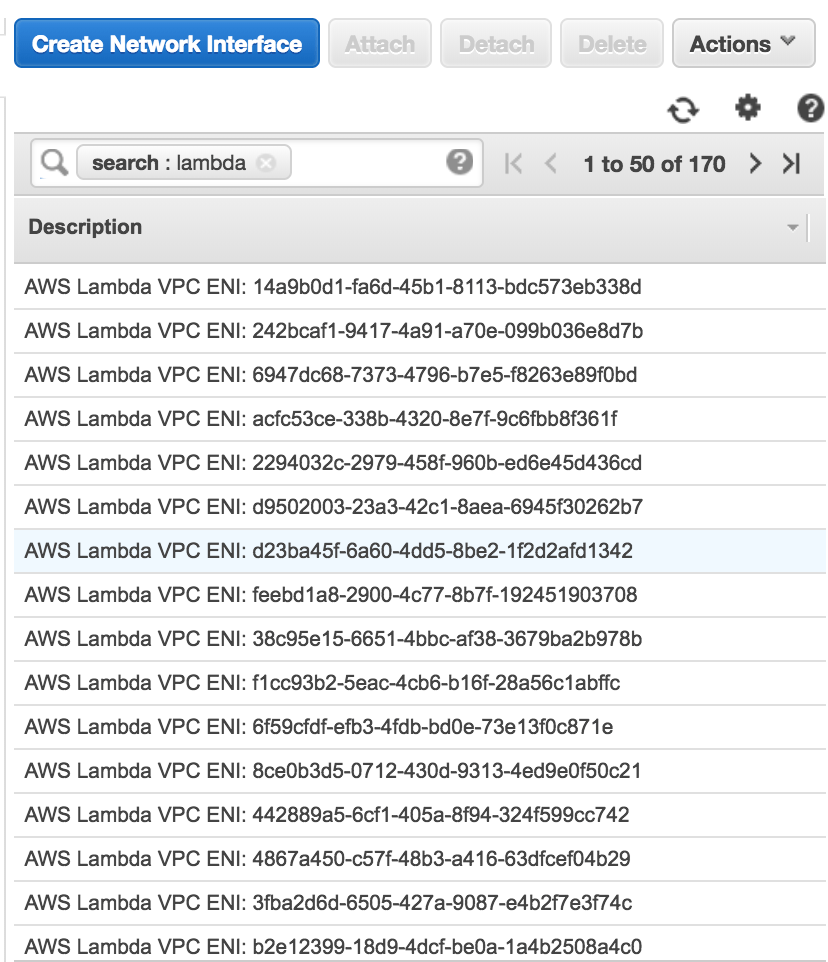Open the Actions dropdown menu
Screen dimensions: 828x962
click(x=743, y=44)
